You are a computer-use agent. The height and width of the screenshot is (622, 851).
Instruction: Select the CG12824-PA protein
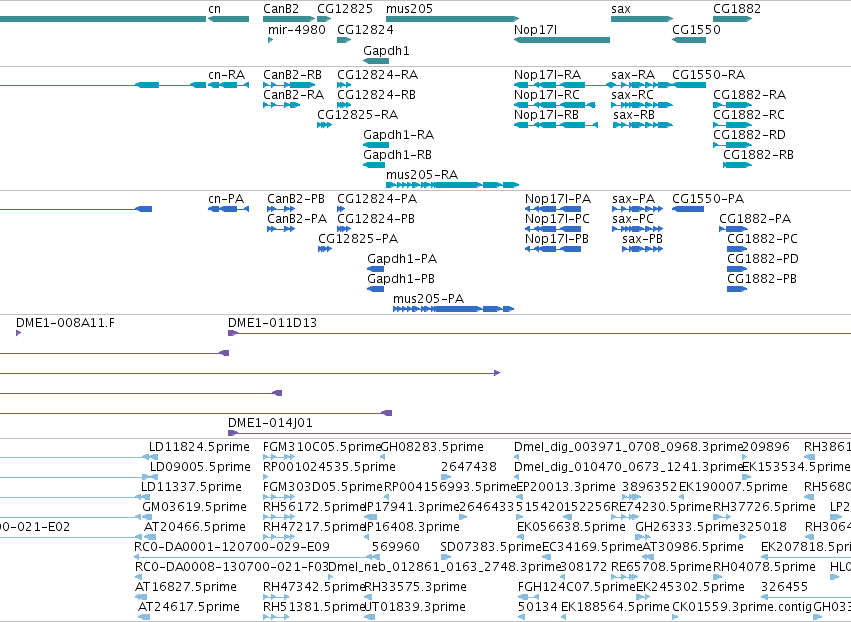point(341,209)
